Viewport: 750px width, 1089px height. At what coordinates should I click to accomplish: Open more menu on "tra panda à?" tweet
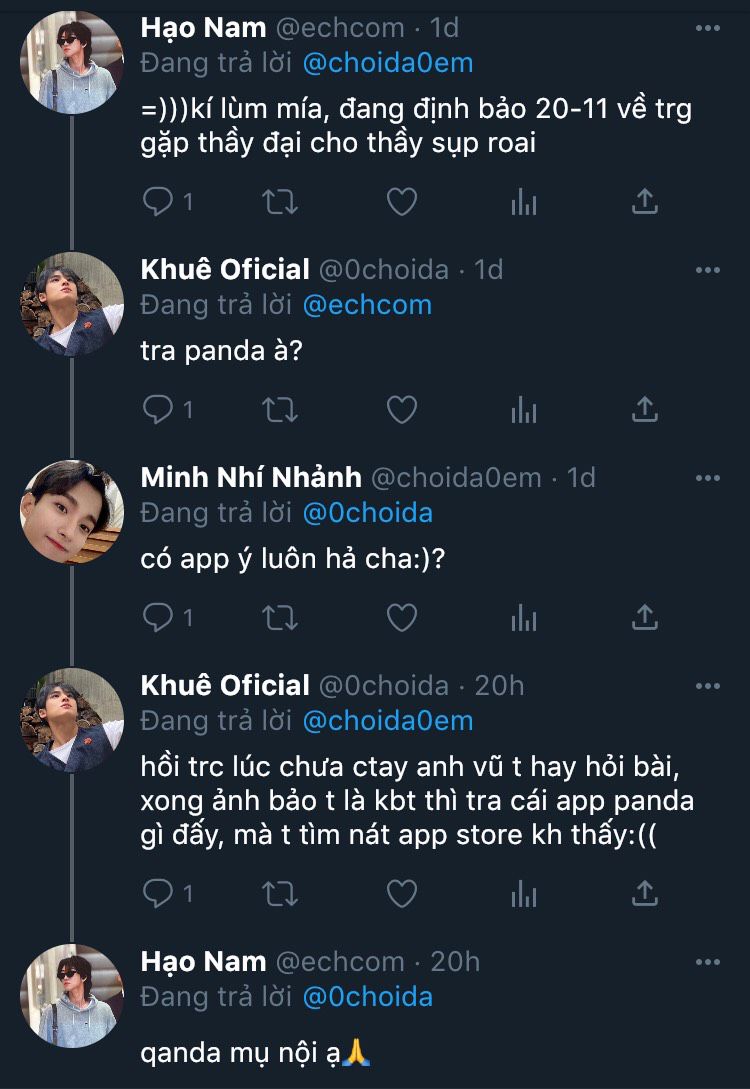[x=707, y=270]
